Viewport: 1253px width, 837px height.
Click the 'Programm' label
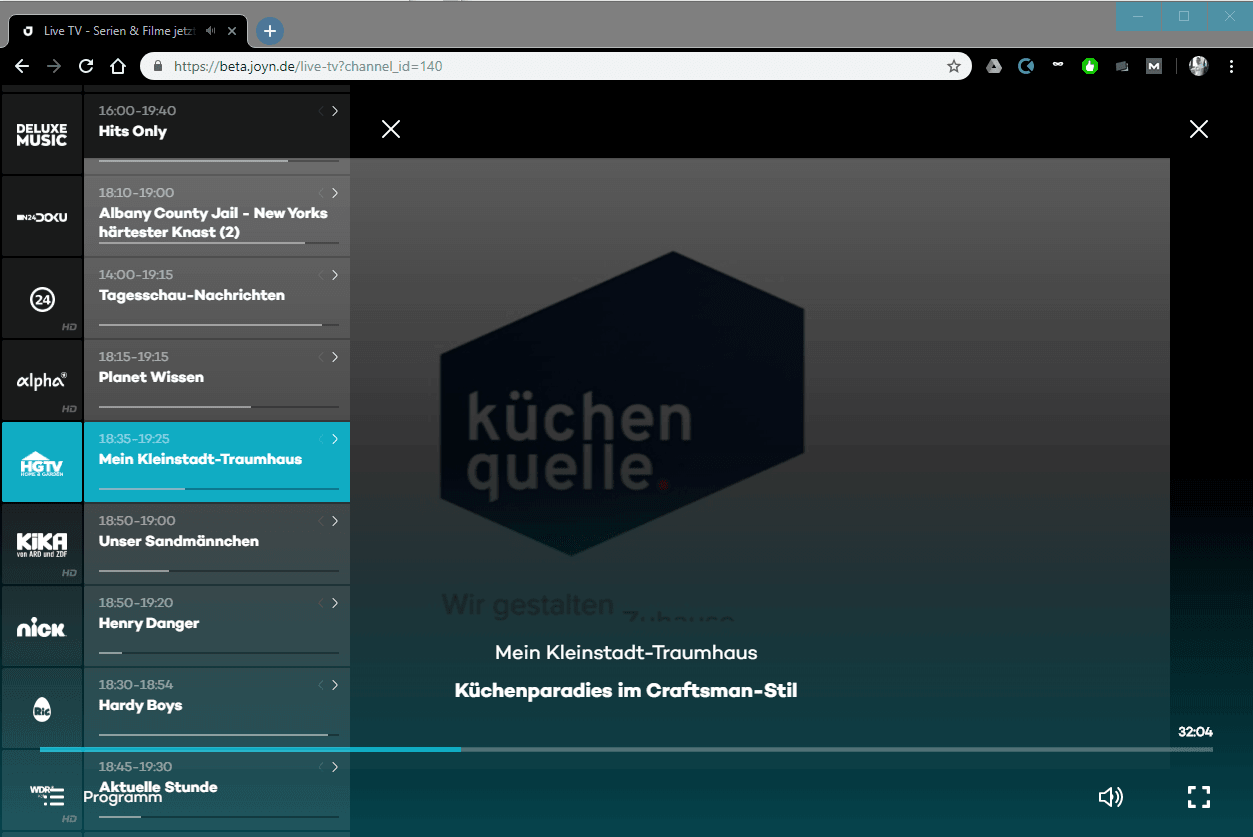[122, 797]
